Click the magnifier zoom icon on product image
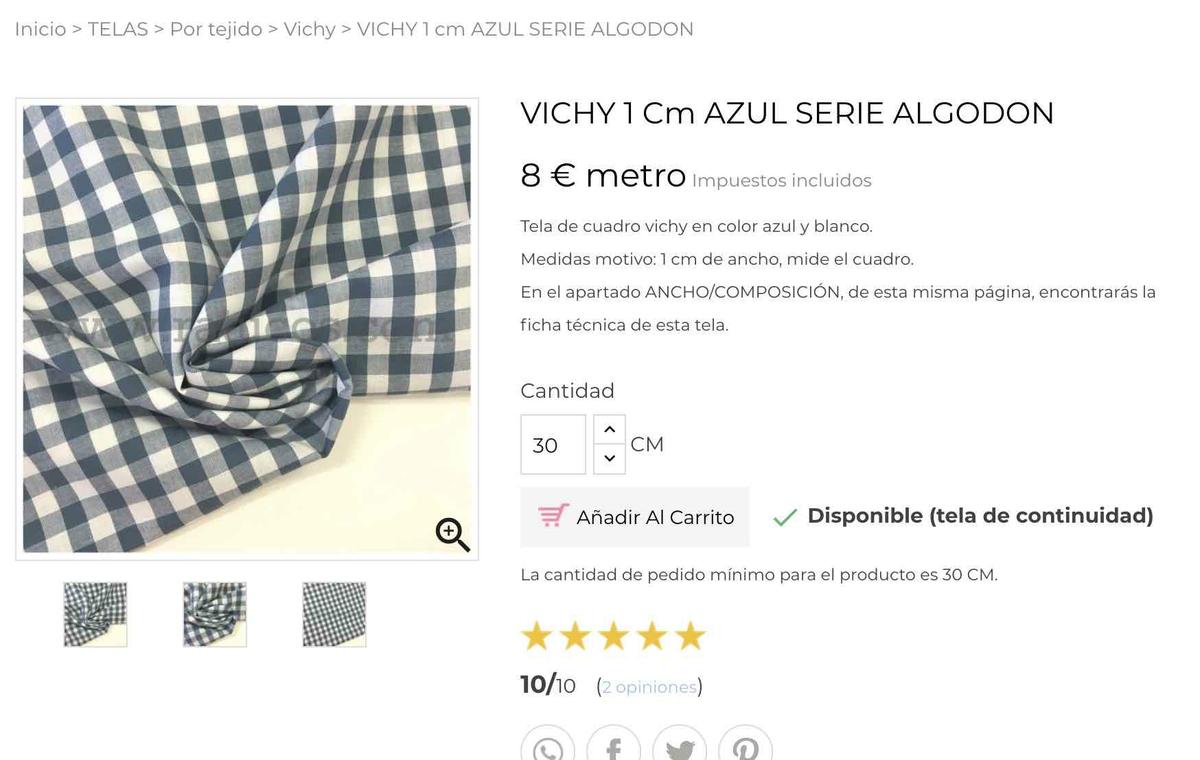Image resolution: width=1200 pixels, height=760 pixels. [452, 534]
